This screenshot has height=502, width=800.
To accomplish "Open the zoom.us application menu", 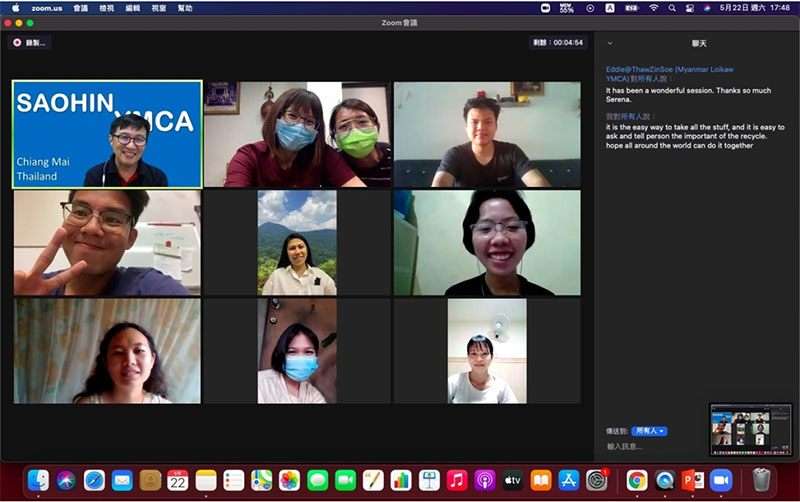I will 46,8.
